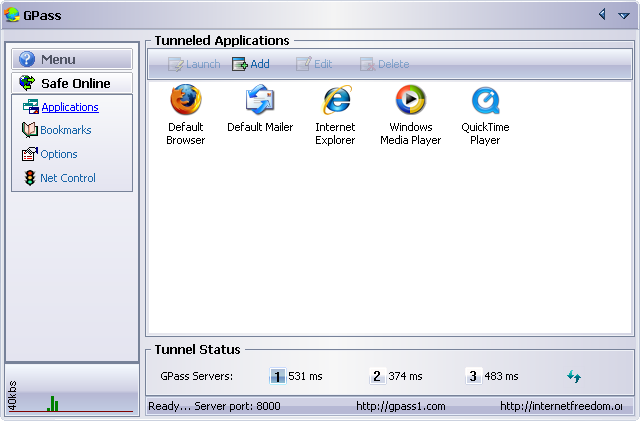Open the title bar dropdown arrow
Image resolution: width=640 pixels, height=421 pixels.
[x=624, y=16]
